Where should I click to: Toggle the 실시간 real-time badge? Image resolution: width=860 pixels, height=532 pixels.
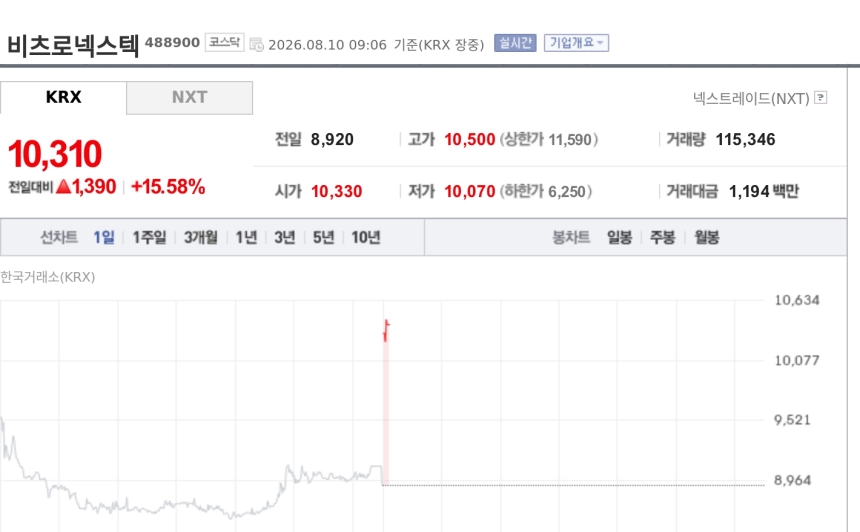pos(515,43)
